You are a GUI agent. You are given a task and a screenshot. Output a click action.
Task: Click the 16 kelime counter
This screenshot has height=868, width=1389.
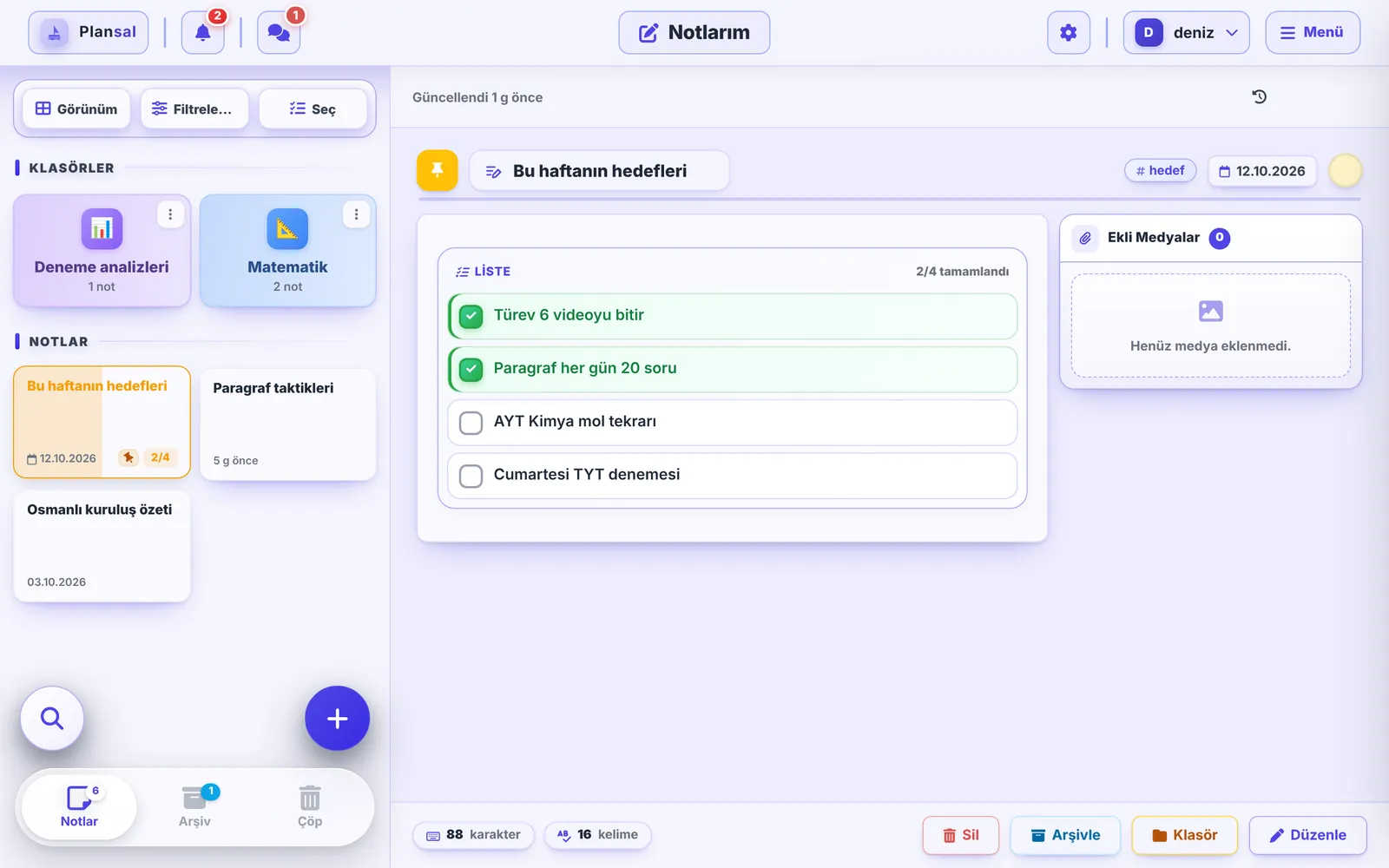597,835
